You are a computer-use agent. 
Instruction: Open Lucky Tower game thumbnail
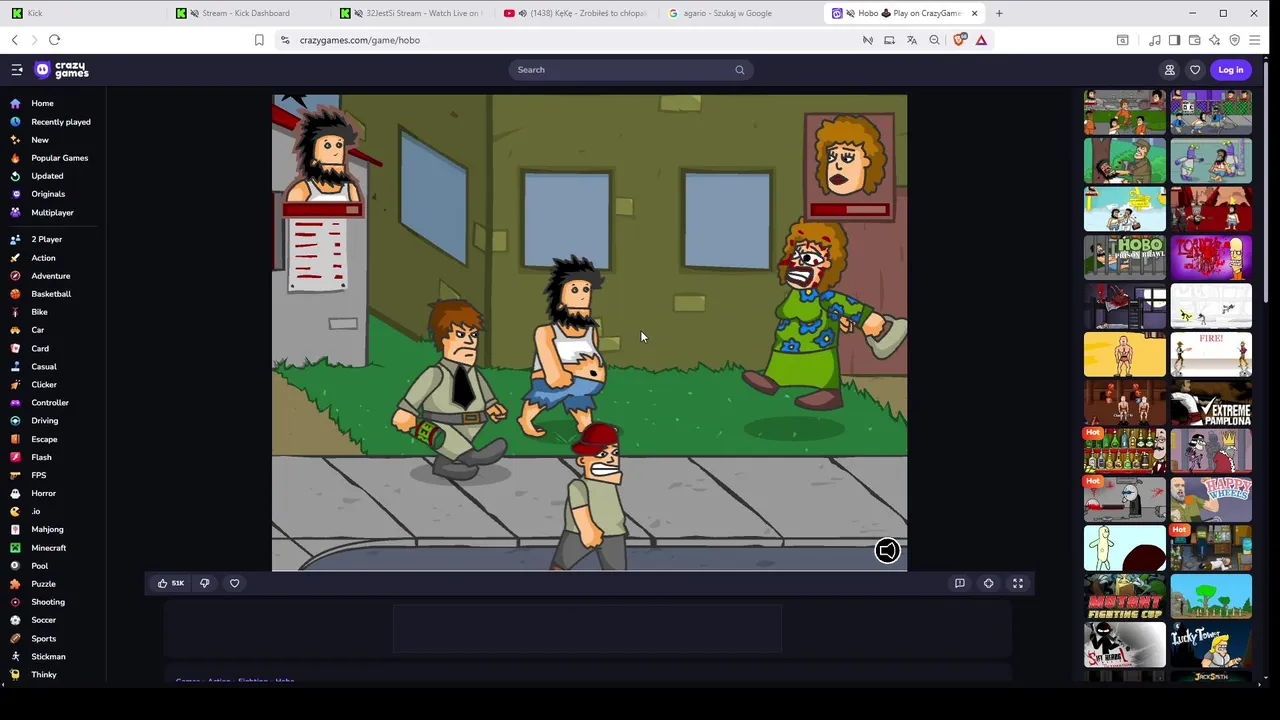tap(1211, 646)
